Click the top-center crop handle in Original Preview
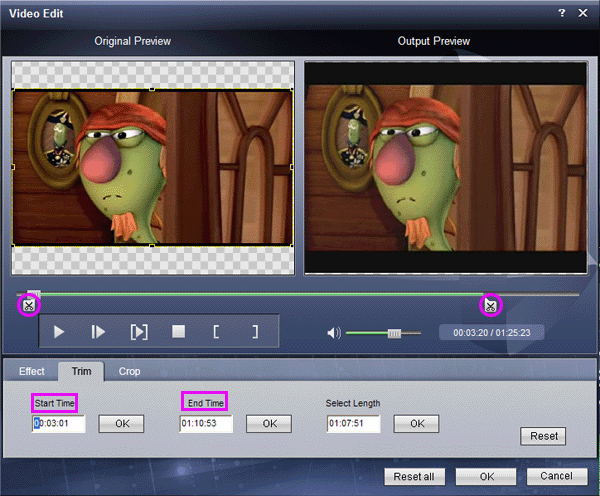The image size is (600, 496). pyautogui.click(x=152, y=90)
